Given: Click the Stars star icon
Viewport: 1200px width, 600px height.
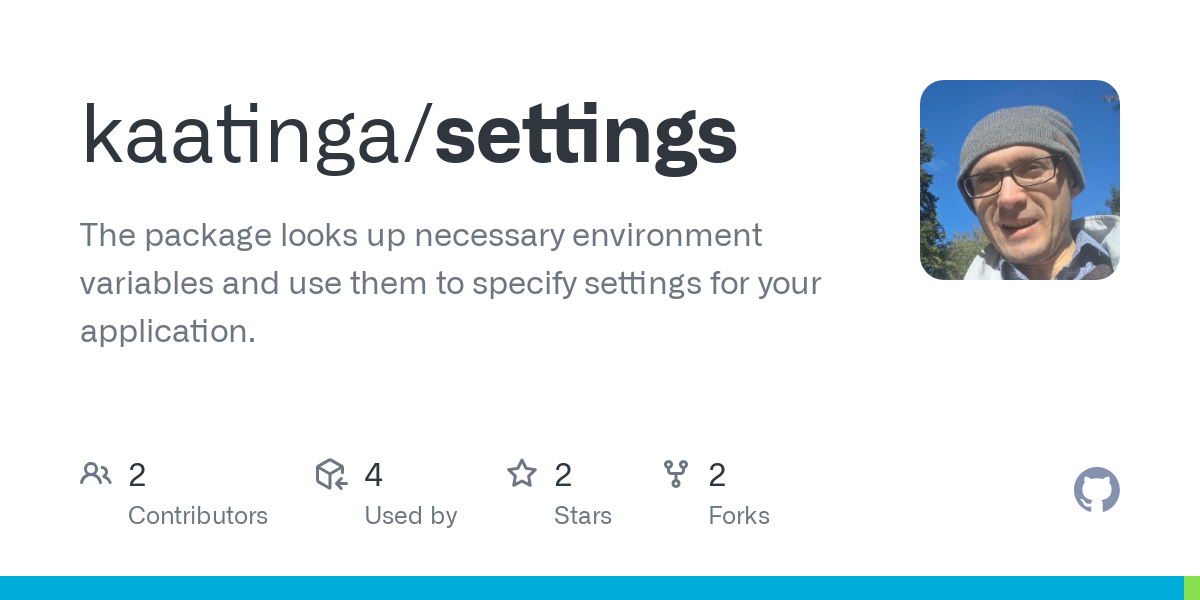Looking at the screenshot, I should 522,474.
